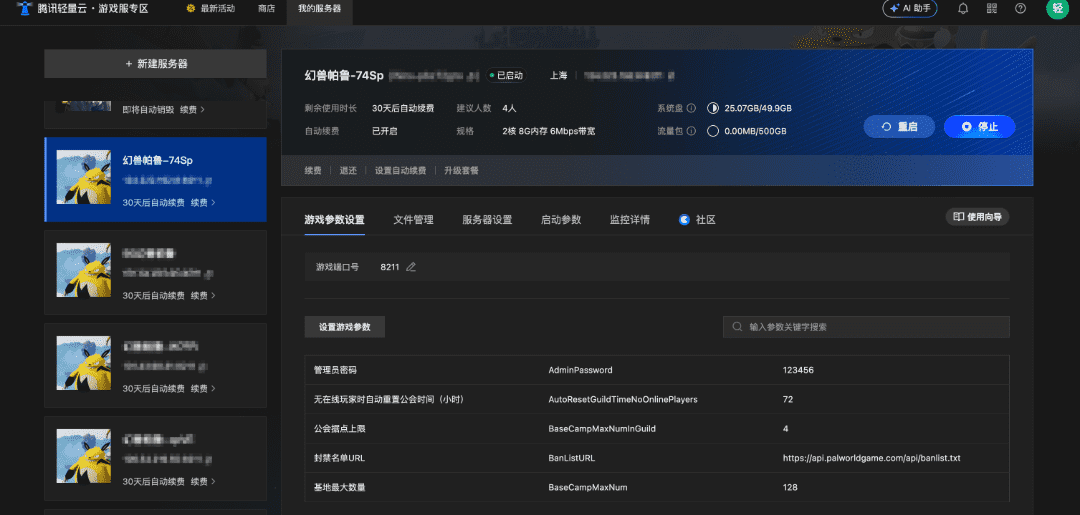The width and height of the screenshot is (1080, 515).
Task: Click BaseCampMaxNumInGuild parameter name
Action: click(x=602, y=429)
